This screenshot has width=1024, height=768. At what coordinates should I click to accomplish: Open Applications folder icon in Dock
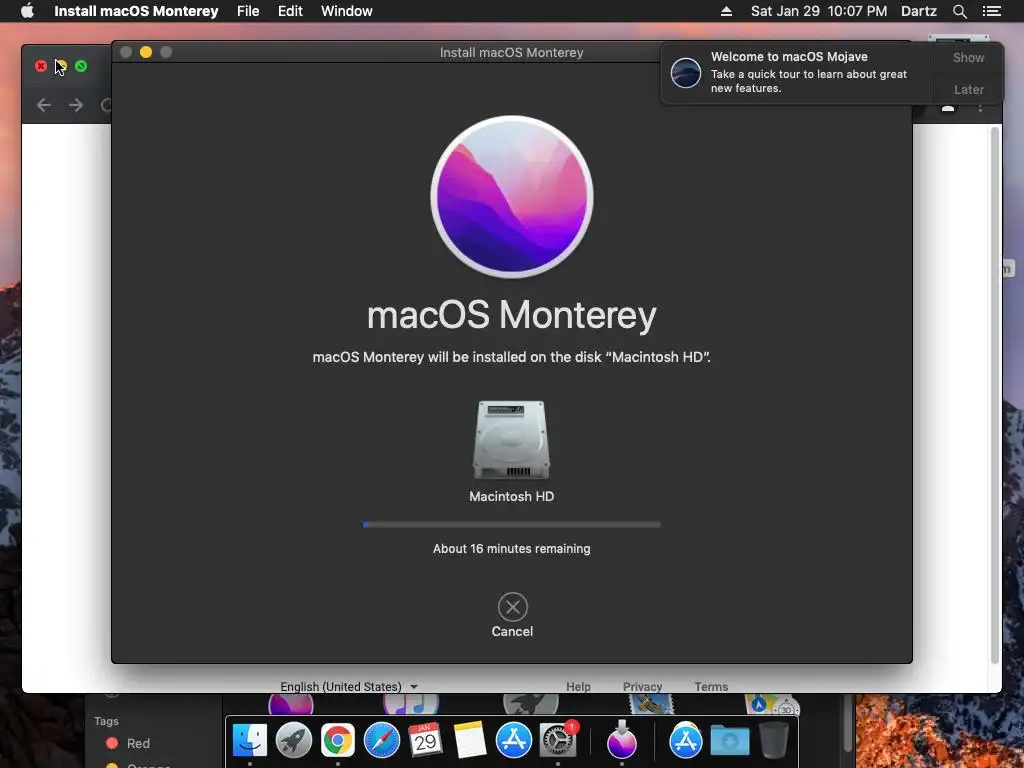pyautogui.click(x=686, y=740)
